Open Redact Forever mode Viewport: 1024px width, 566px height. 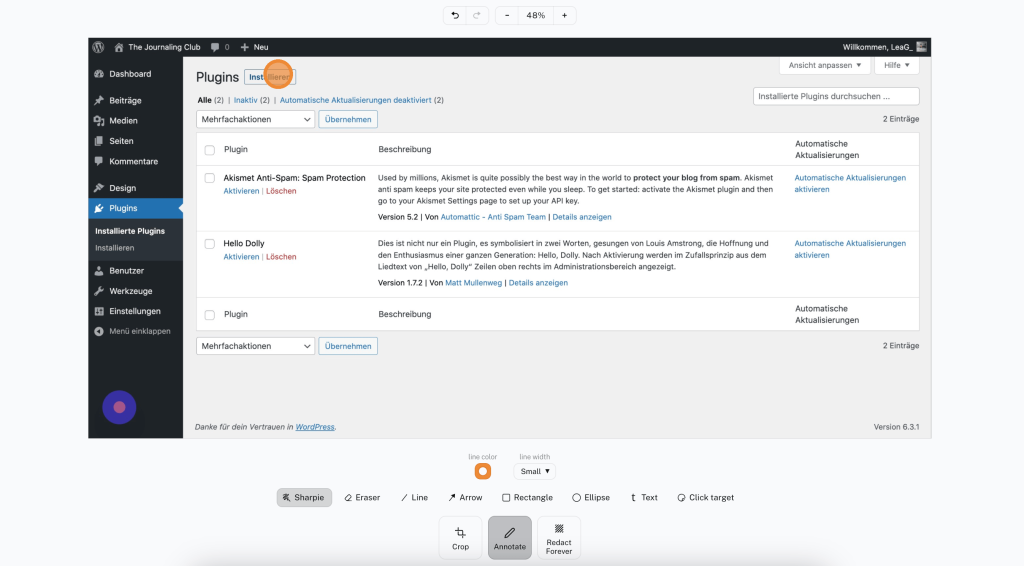(x=559, y=538)
